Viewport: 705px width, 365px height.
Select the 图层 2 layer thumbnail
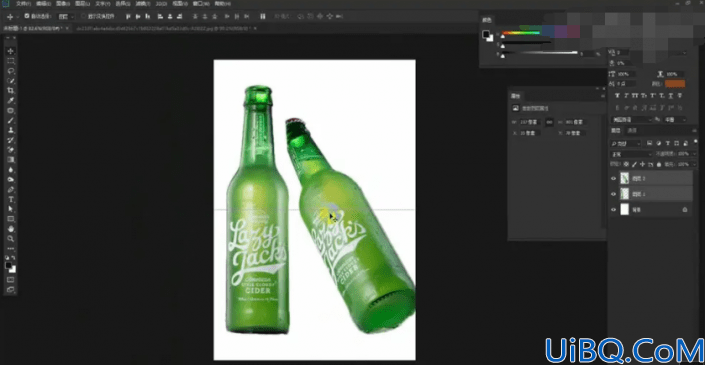625,178
